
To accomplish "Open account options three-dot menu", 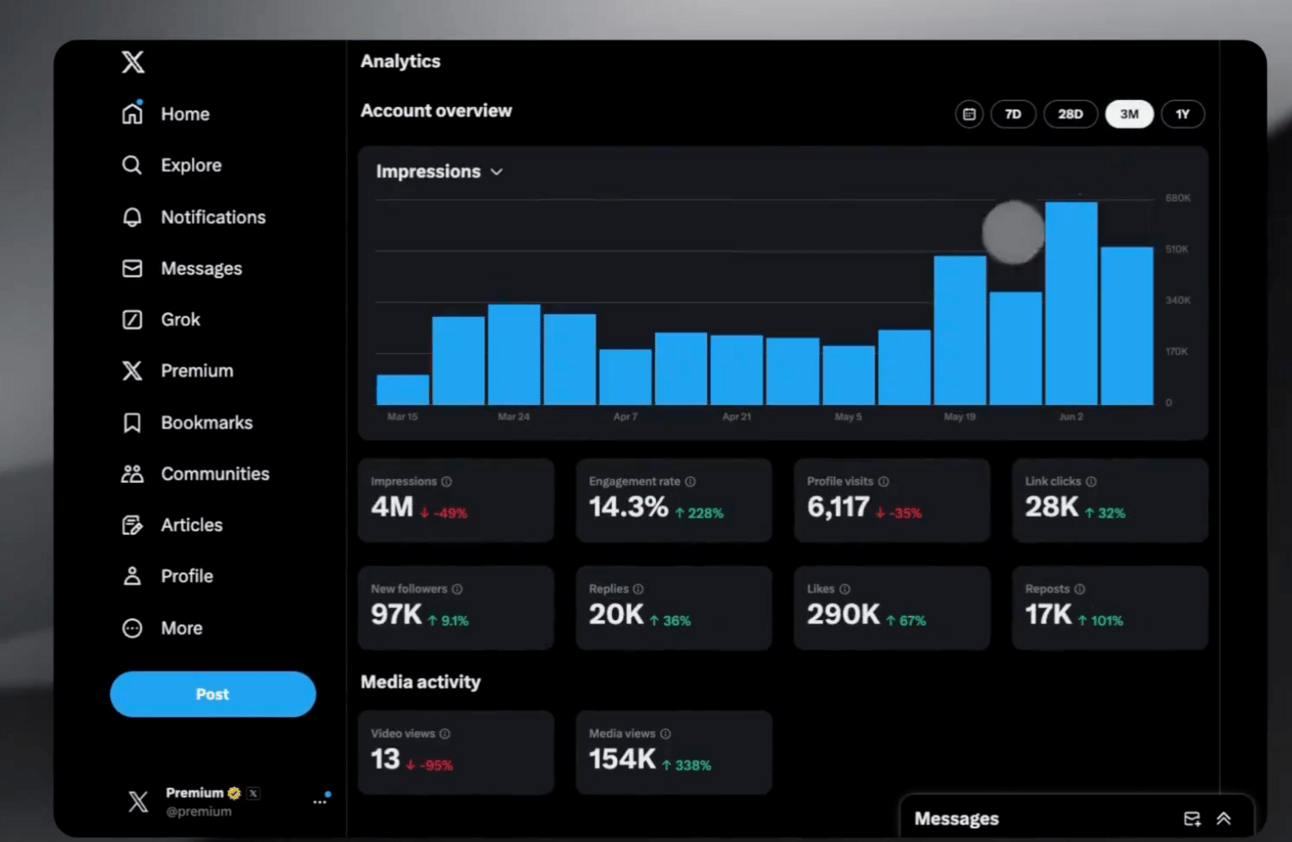I will click(320, 801).
